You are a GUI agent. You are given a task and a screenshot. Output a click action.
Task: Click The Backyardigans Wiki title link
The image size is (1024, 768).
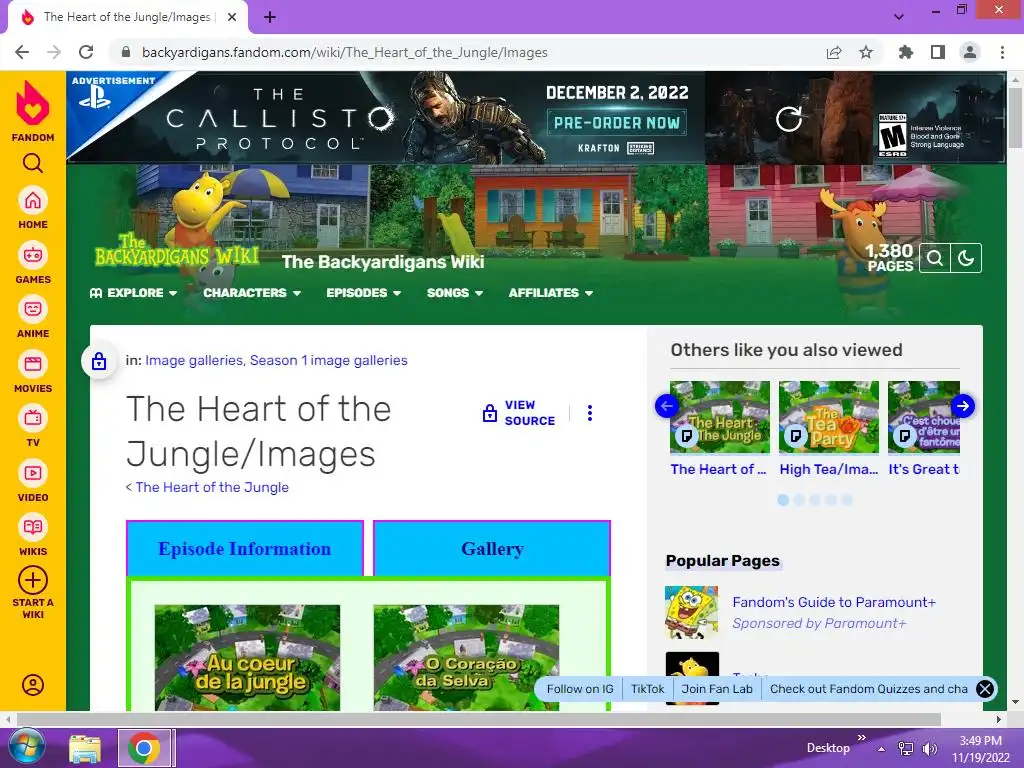(383, 262)
